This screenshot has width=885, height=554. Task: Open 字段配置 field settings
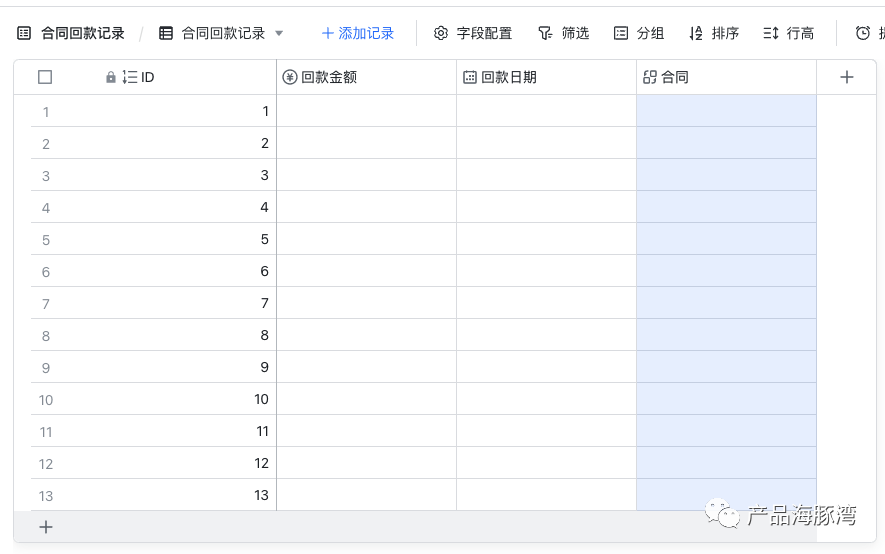[473, 33]
